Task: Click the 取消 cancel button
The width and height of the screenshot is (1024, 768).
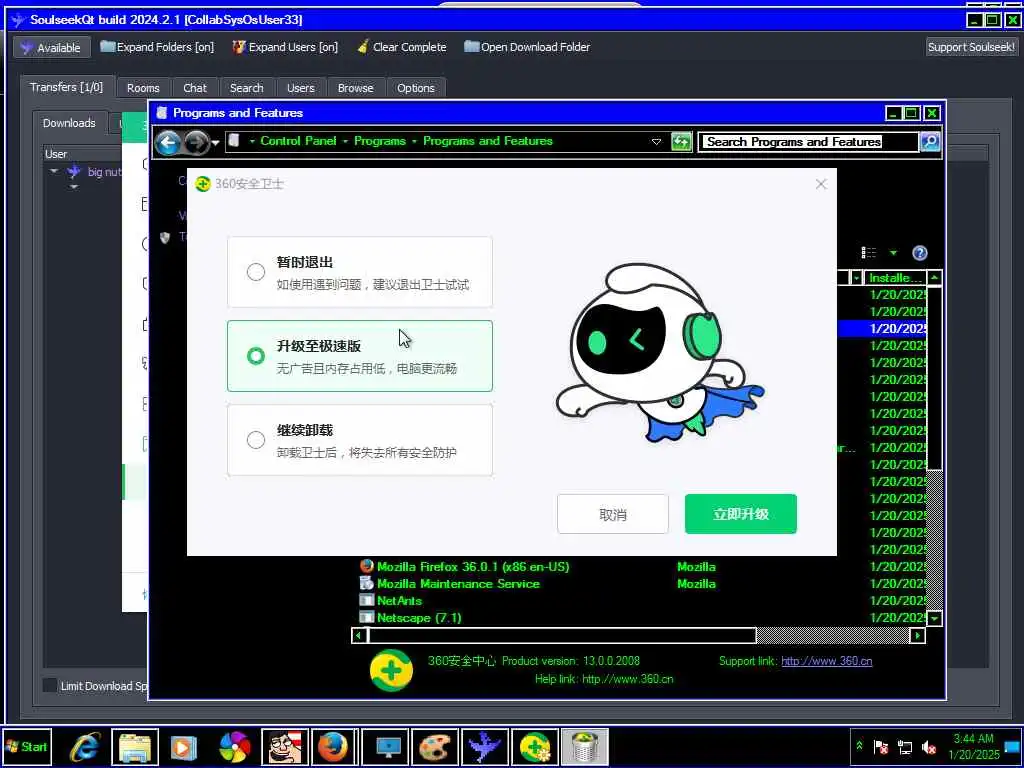Action: (613, 514)
